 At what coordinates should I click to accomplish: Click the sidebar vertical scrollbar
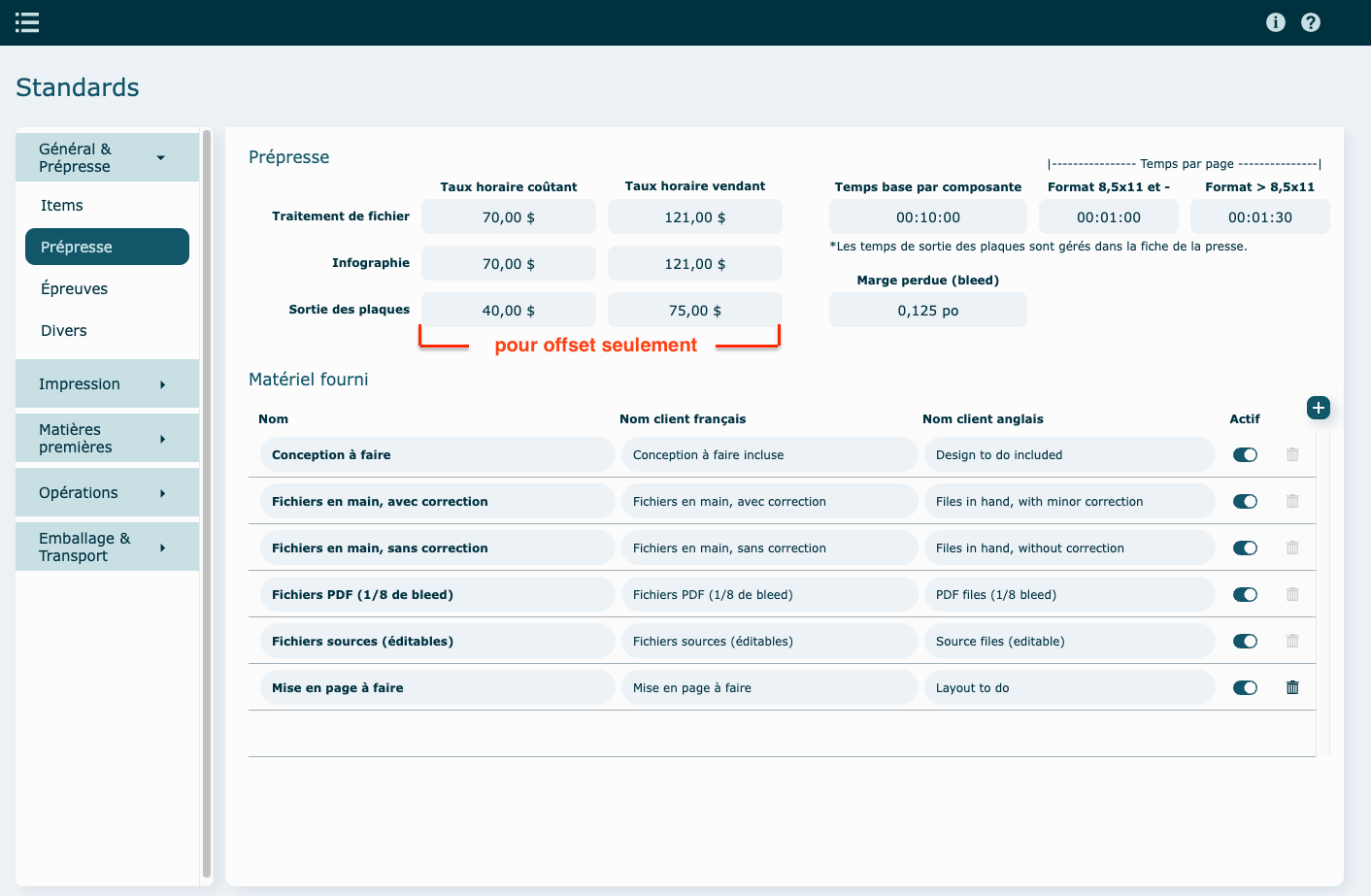(206, 503)
